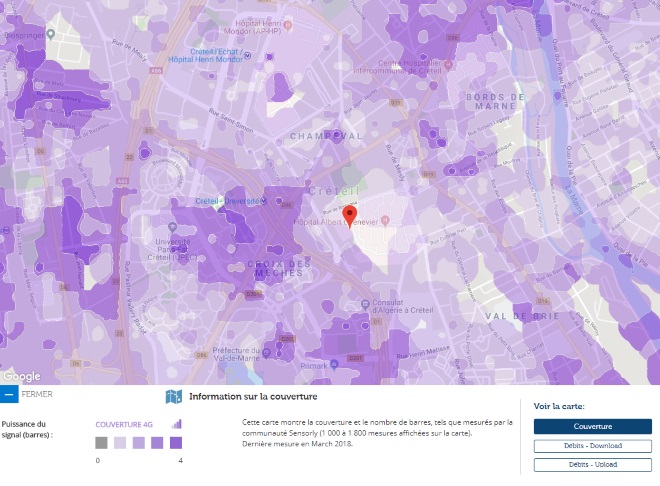Viewport: 660px width, 486px height.
Task: Click the Créteil city label
Action: click(x=334, y=191)
